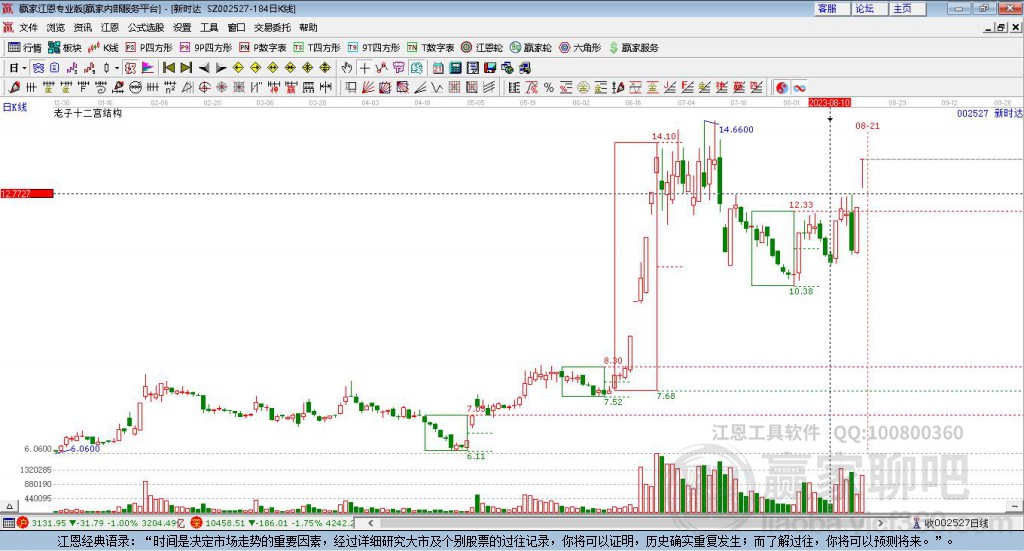Click the highlighted 2023-08-10 date marker
This screenshot has height=551, width=1024.
[x=829, y=102]
